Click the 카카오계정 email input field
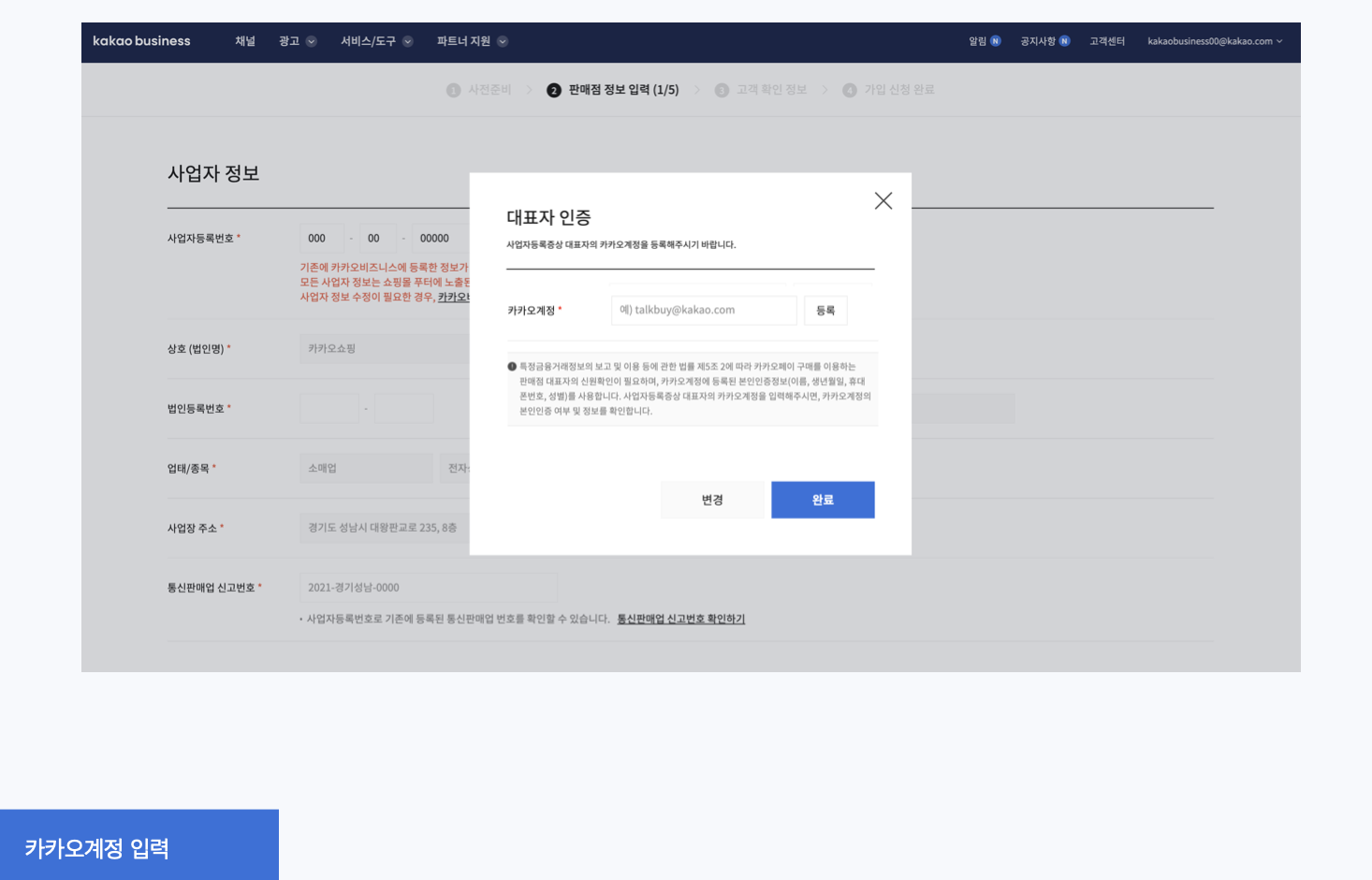Image resolution: width=1372 pixels, height=880 pixels. point(704,310)
